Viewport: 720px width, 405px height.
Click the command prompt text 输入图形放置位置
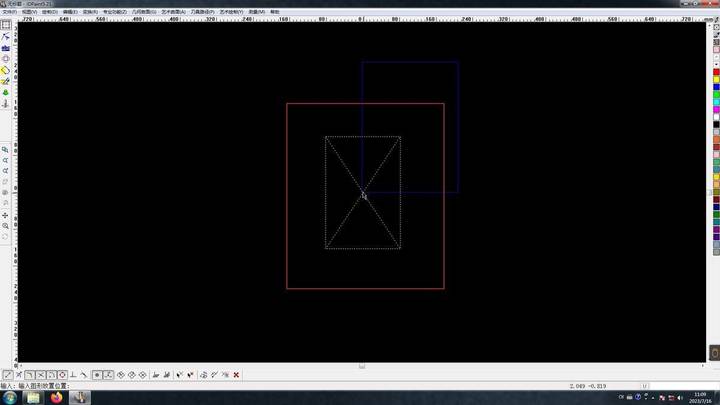click(x=43, y=386)
